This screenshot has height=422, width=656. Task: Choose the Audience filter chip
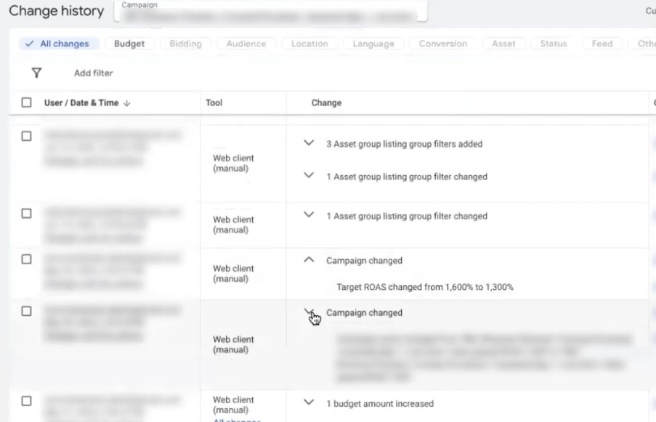246,44
